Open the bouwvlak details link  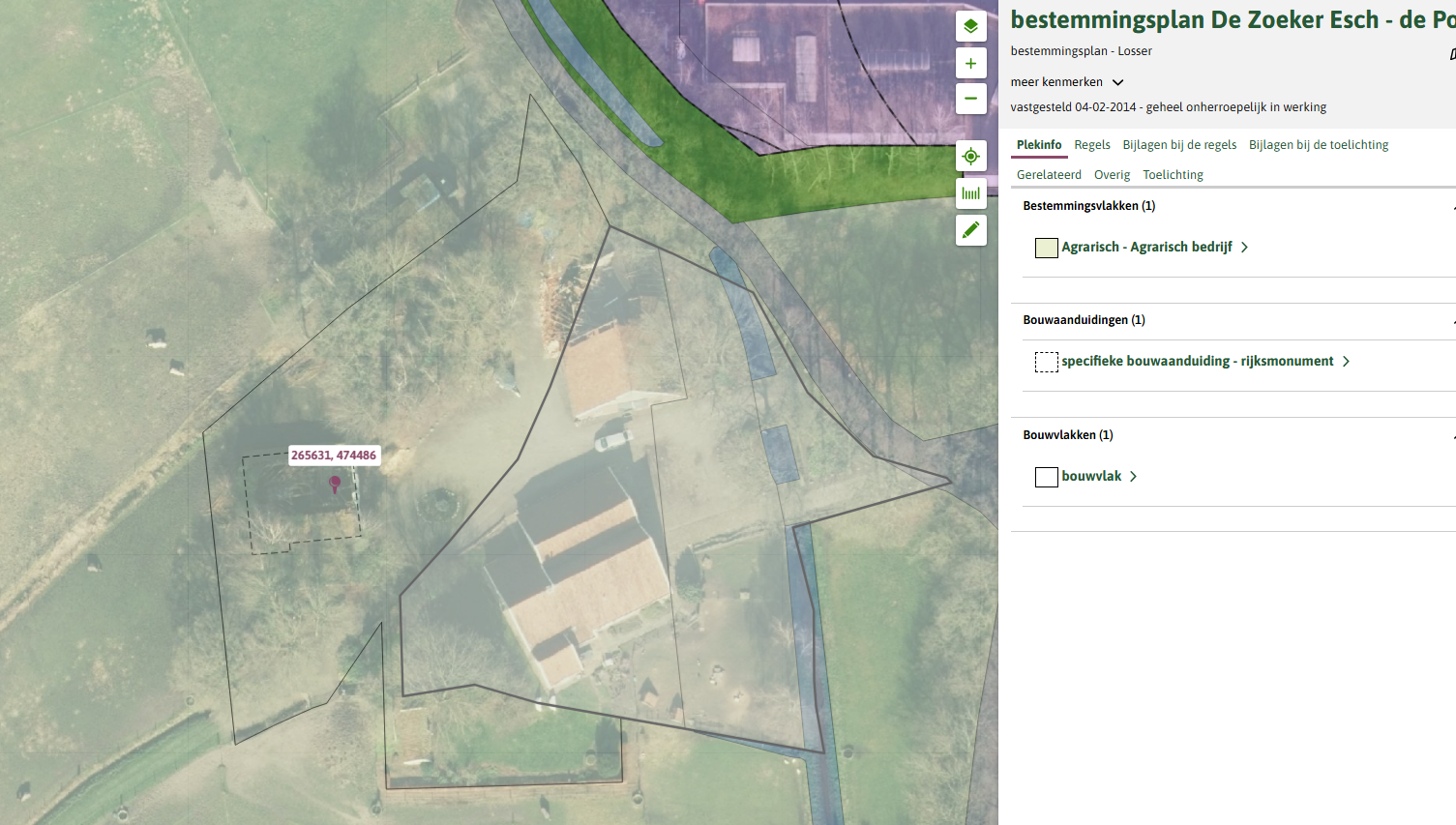[x=1091, y=477]
